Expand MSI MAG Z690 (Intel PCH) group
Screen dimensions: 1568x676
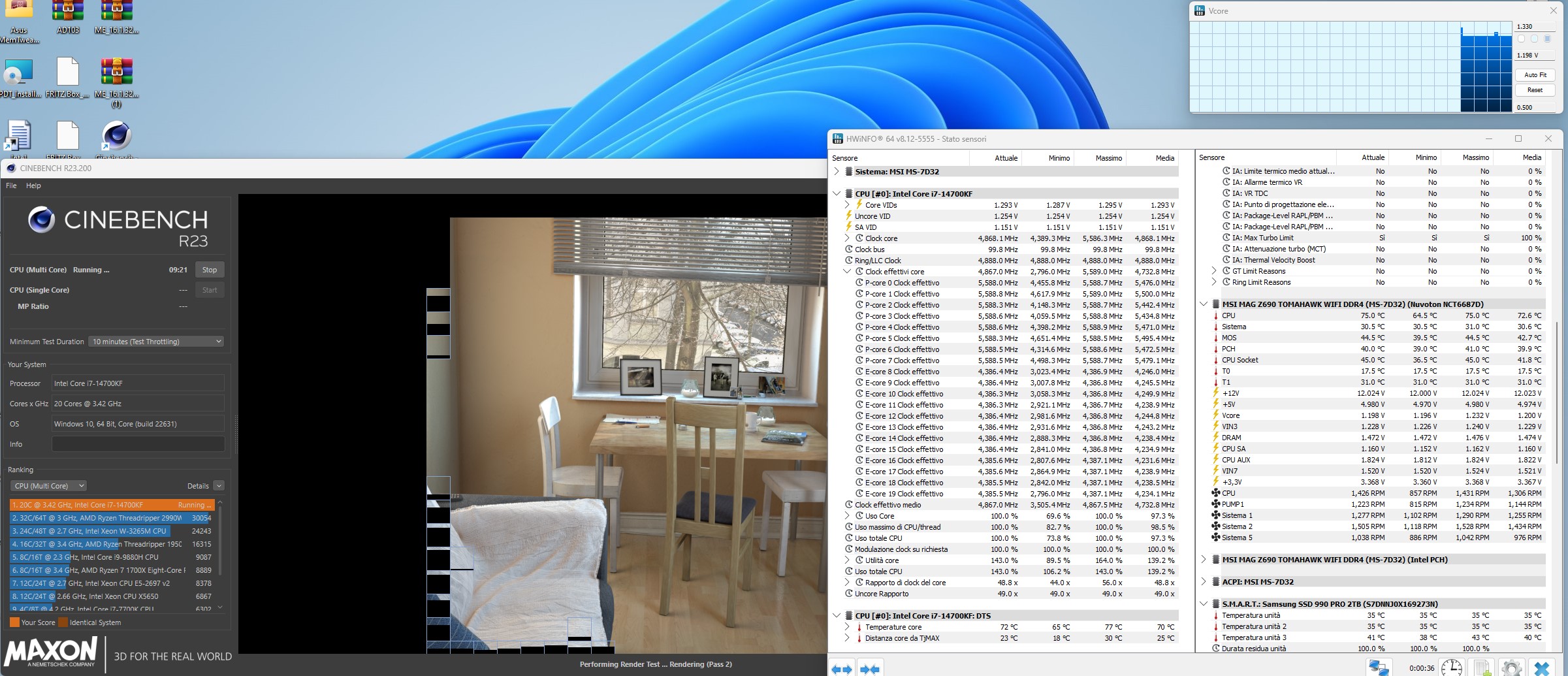pyautogui.click(x=1204, y=560)
